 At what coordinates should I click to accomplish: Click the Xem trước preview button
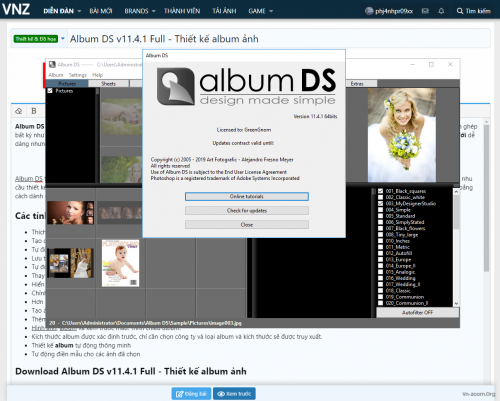234,394
